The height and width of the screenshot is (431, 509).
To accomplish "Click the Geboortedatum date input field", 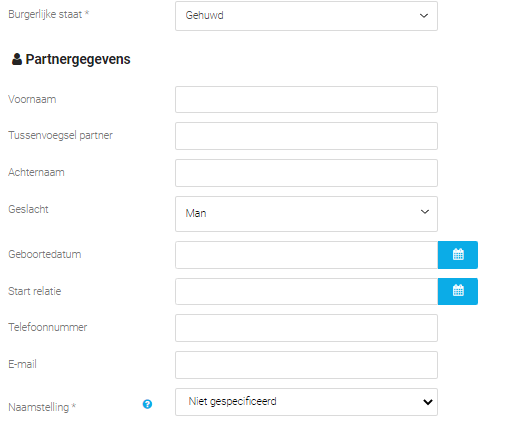I will pos(306,255).
